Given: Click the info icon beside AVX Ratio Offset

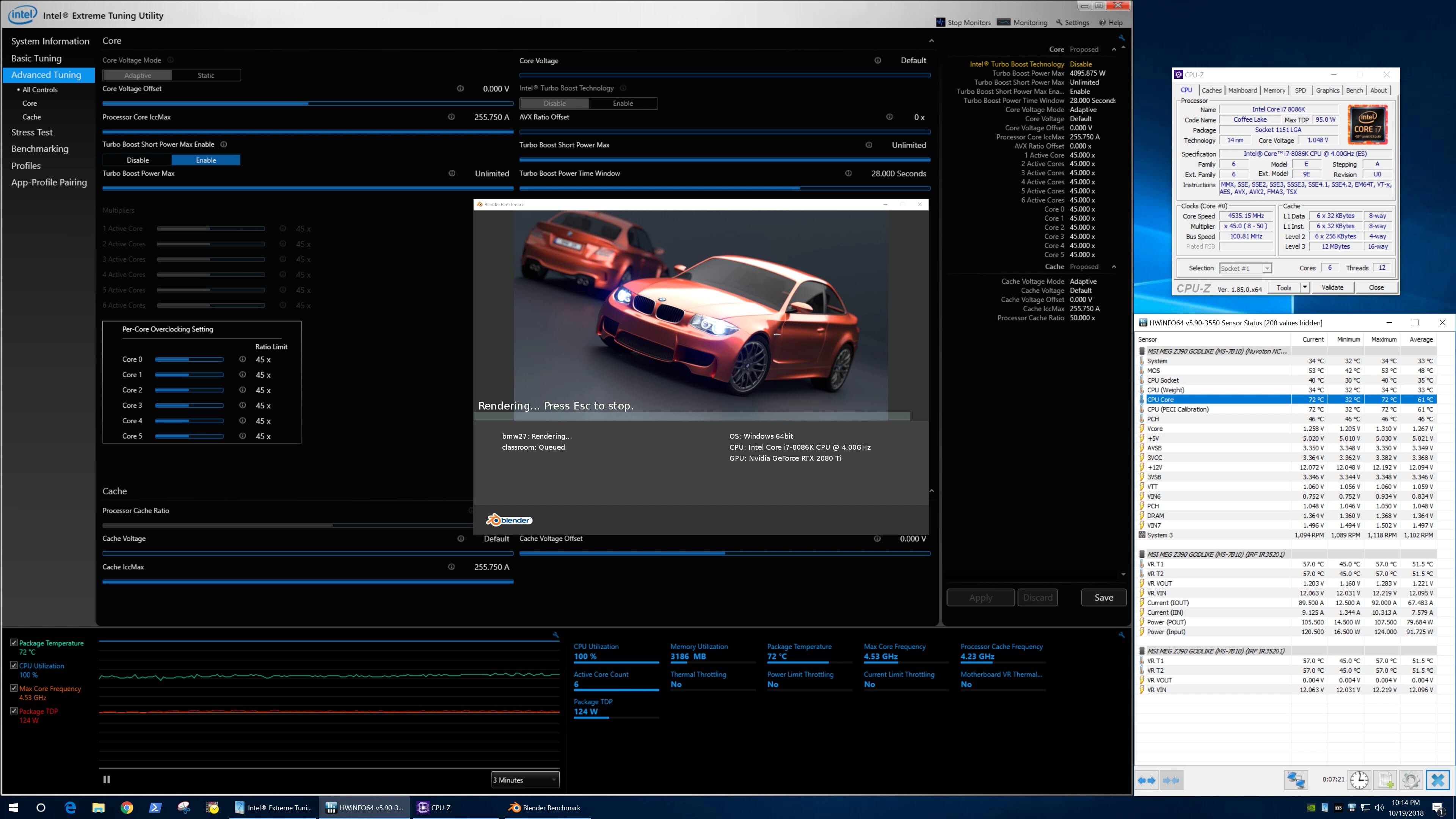Looking at the screenshot, I should pos(889,117).
